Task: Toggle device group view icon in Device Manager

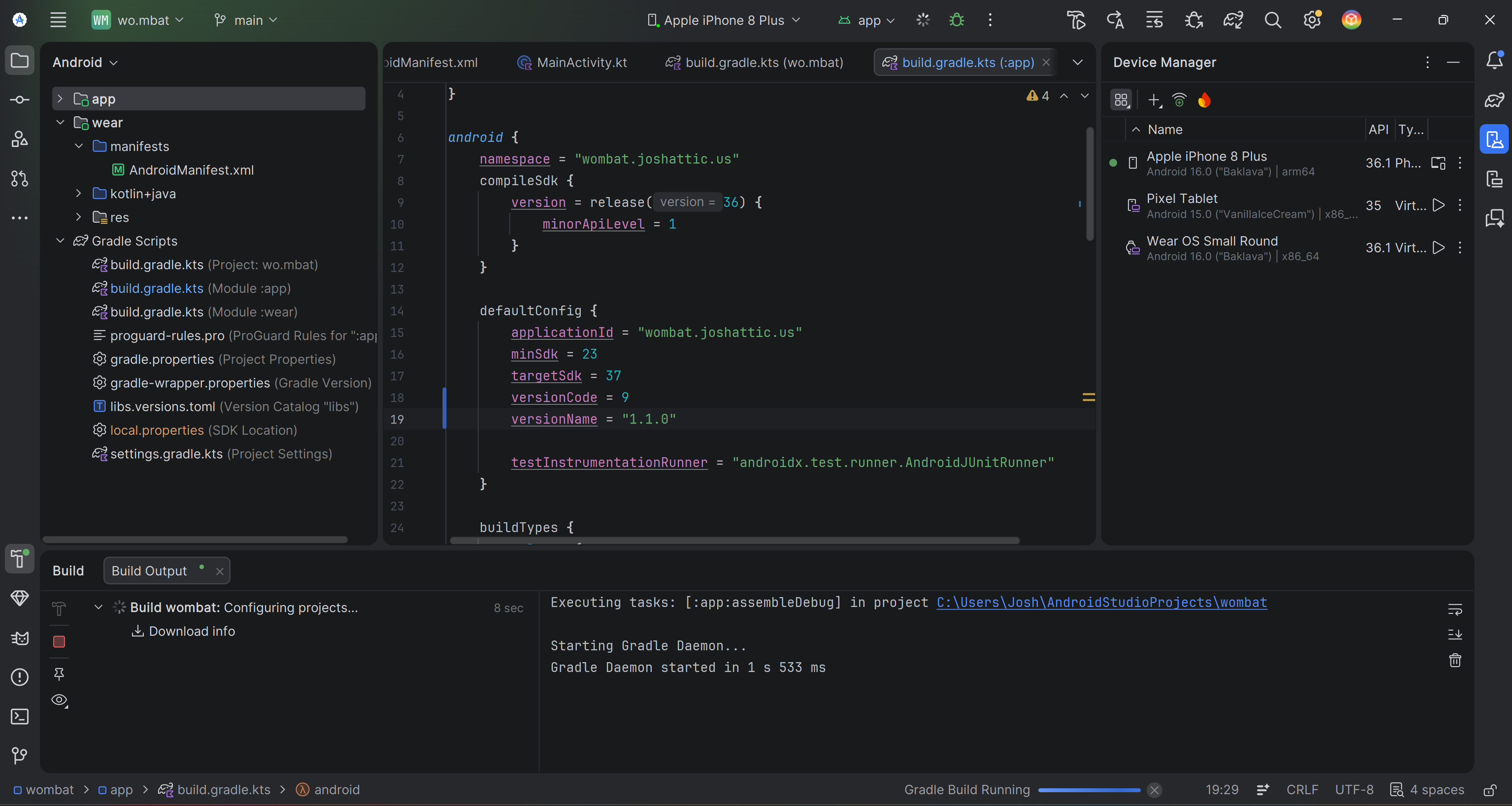Action: point(1121,101)
